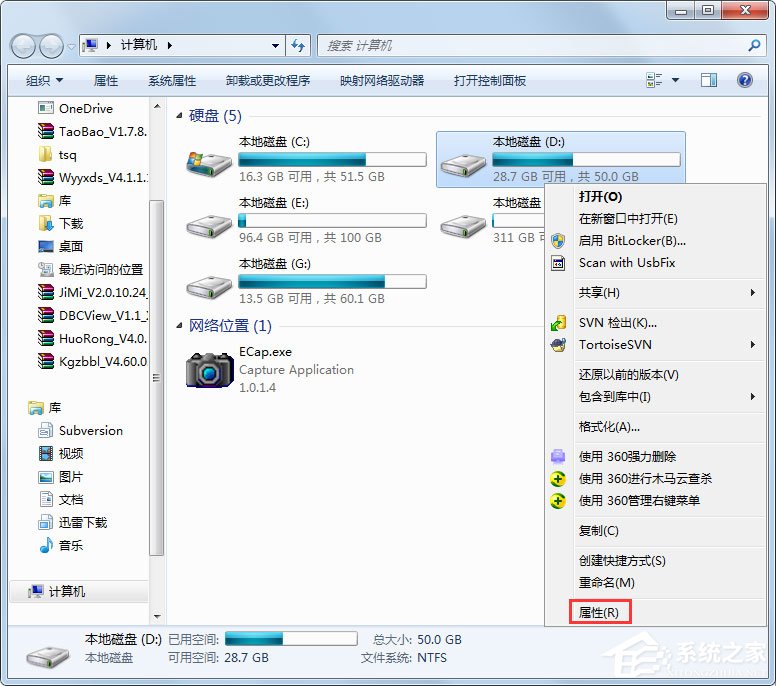Click the change view icon
The width and height of the screenshot is (776, 686).
(654, 80)
